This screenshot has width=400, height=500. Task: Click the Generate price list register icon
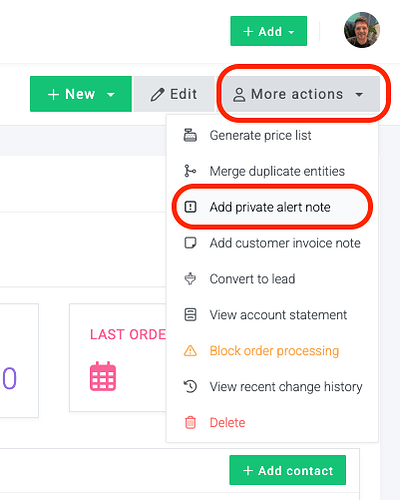[x=190, y=135]
